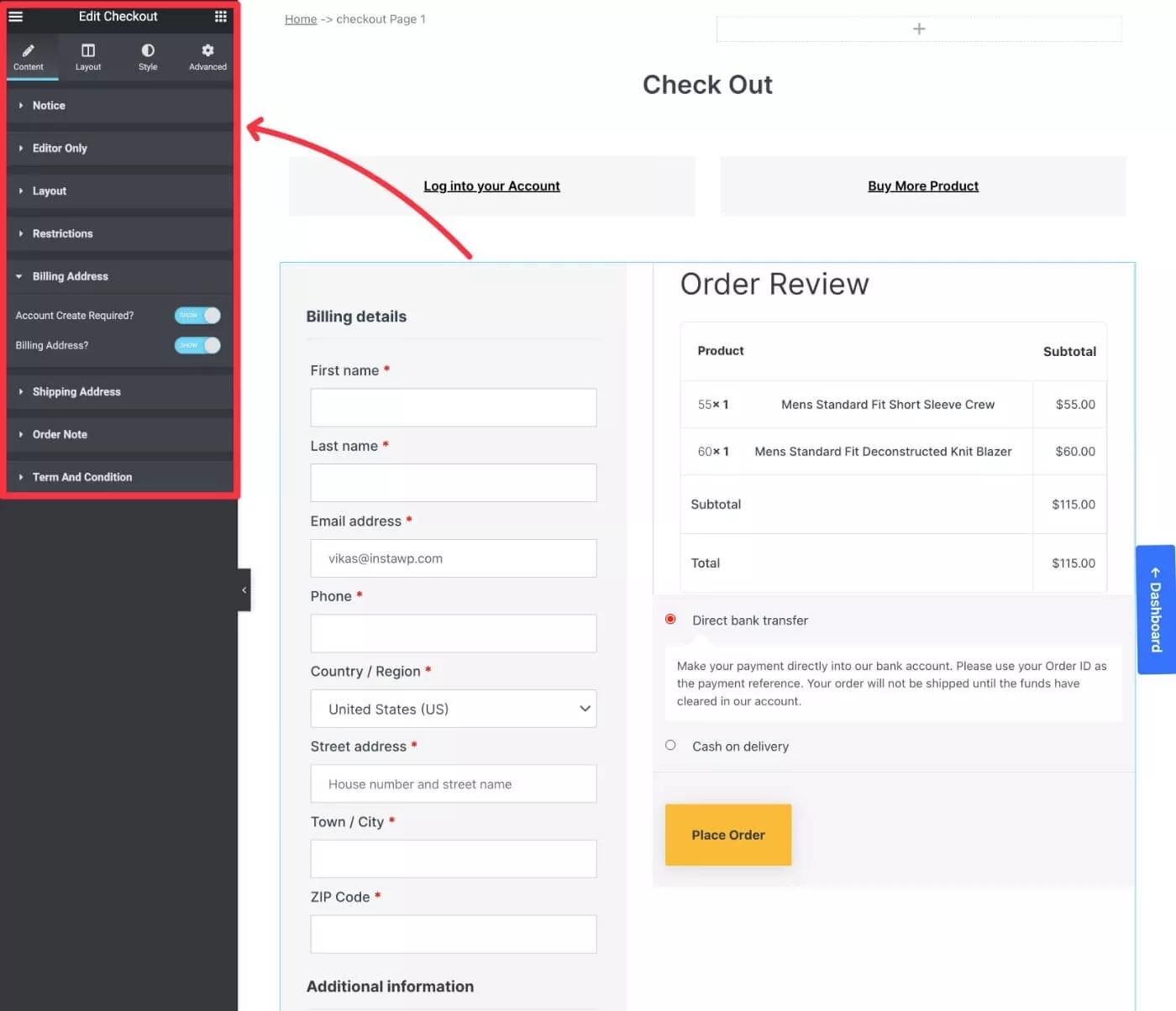The width and height of the screenshot is (1176, 1011).
Task: Expand the Restrictions section
Action: click(120, 233)
